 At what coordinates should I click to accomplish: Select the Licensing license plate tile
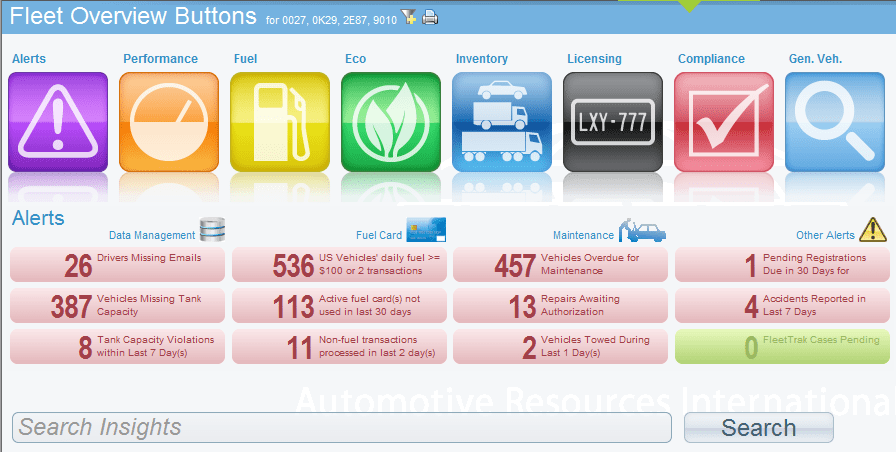coord(612,121)
